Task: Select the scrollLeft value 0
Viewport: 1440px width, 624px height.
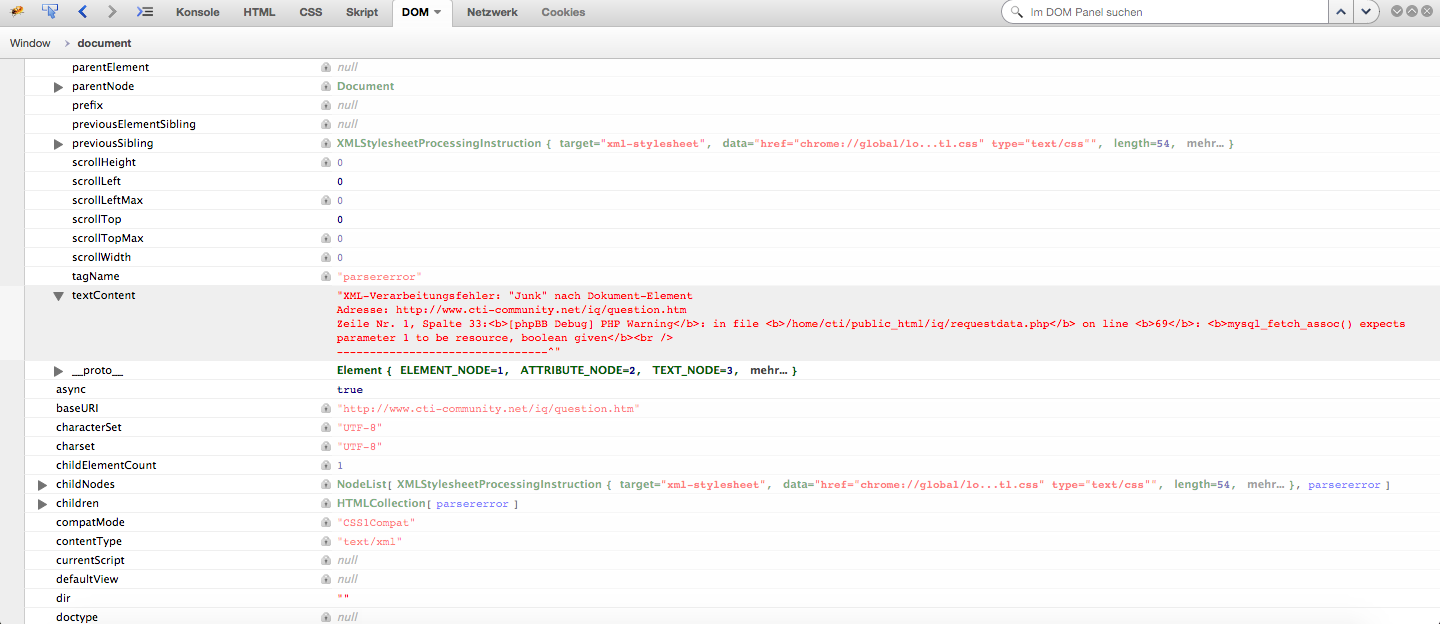Action: [340, 182]
